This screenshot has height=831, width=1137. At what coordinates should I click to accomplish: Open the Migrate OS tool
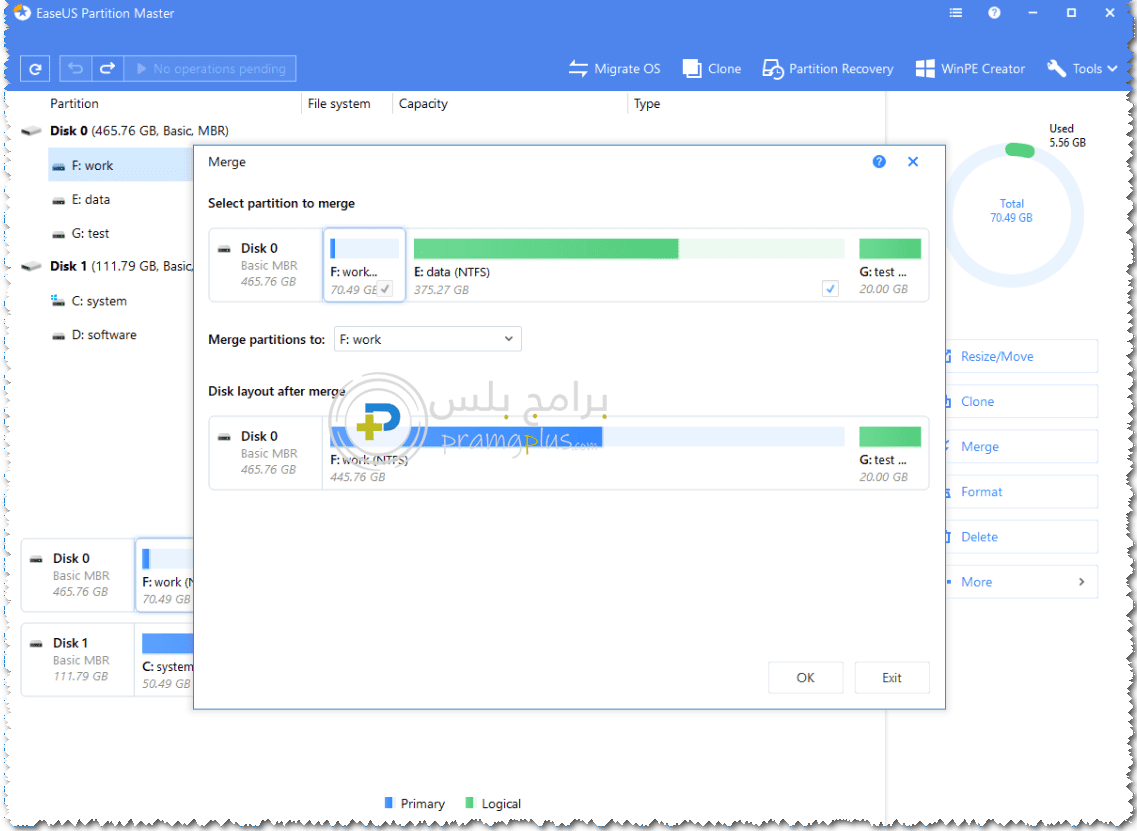click(x=615, y=69)
